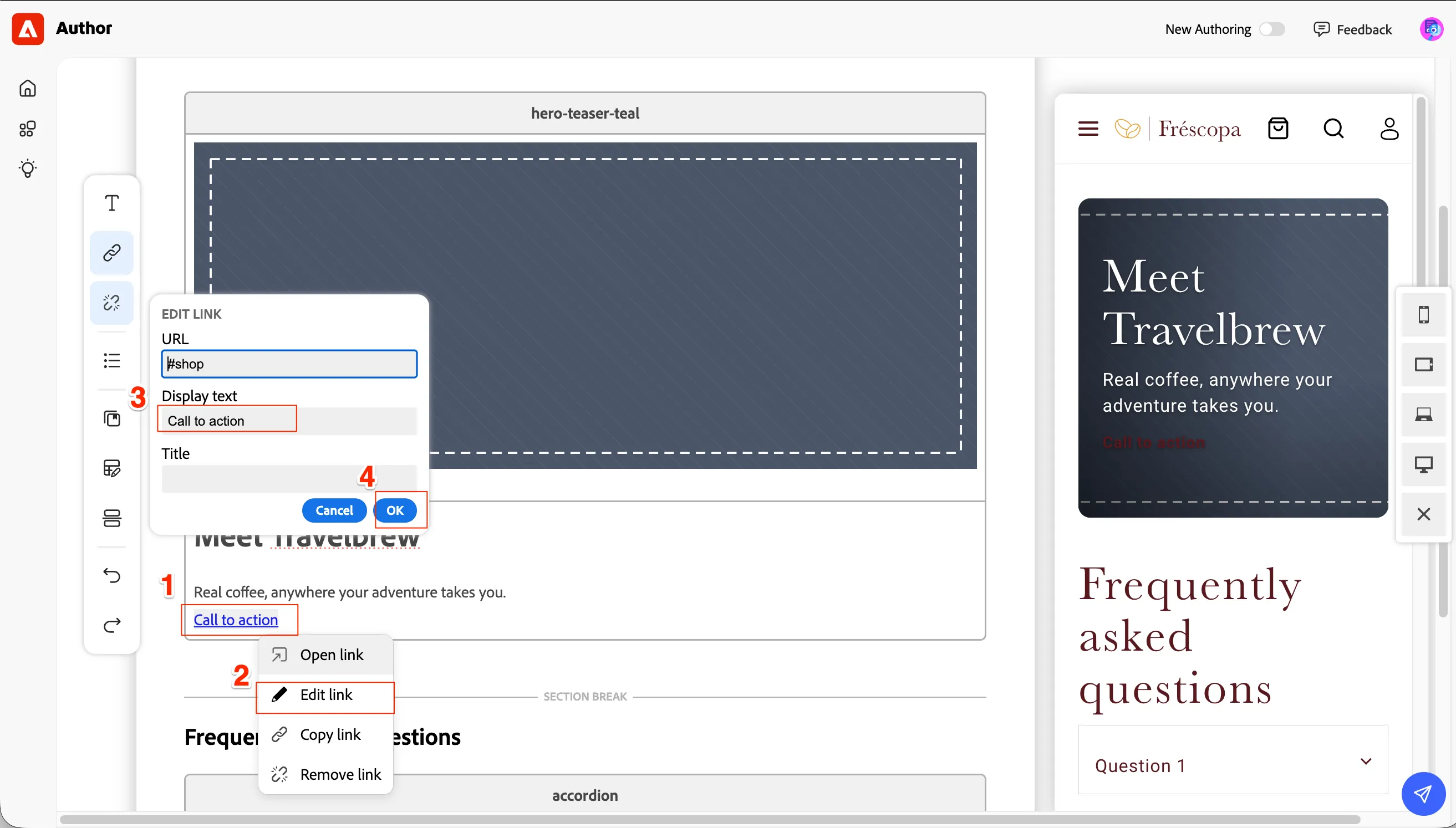
Task: Switch preview to mobile phone view
Action: (x=1424, y=314)
